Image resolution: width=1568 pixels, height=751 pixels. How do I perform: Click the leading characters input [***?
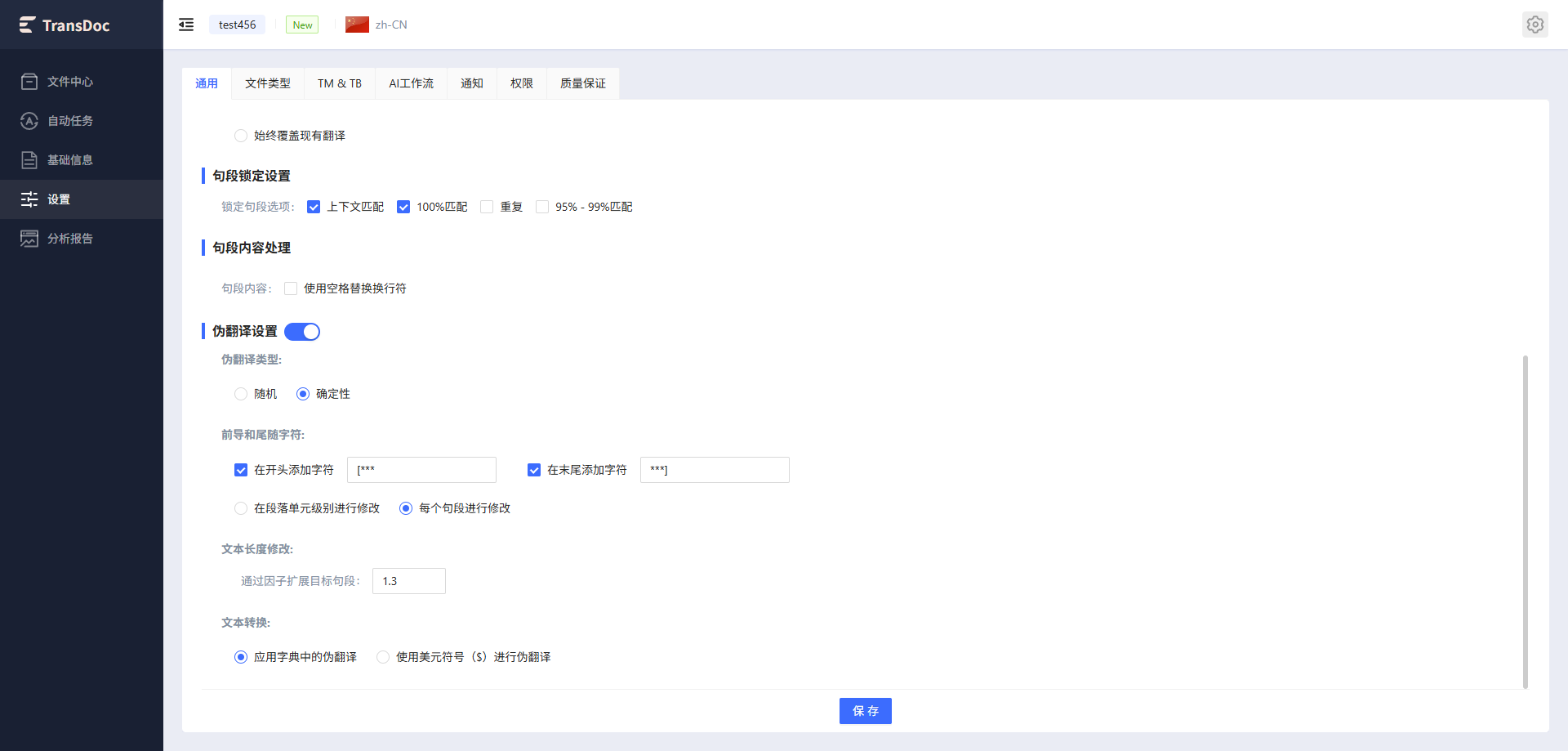pos(421,470)
